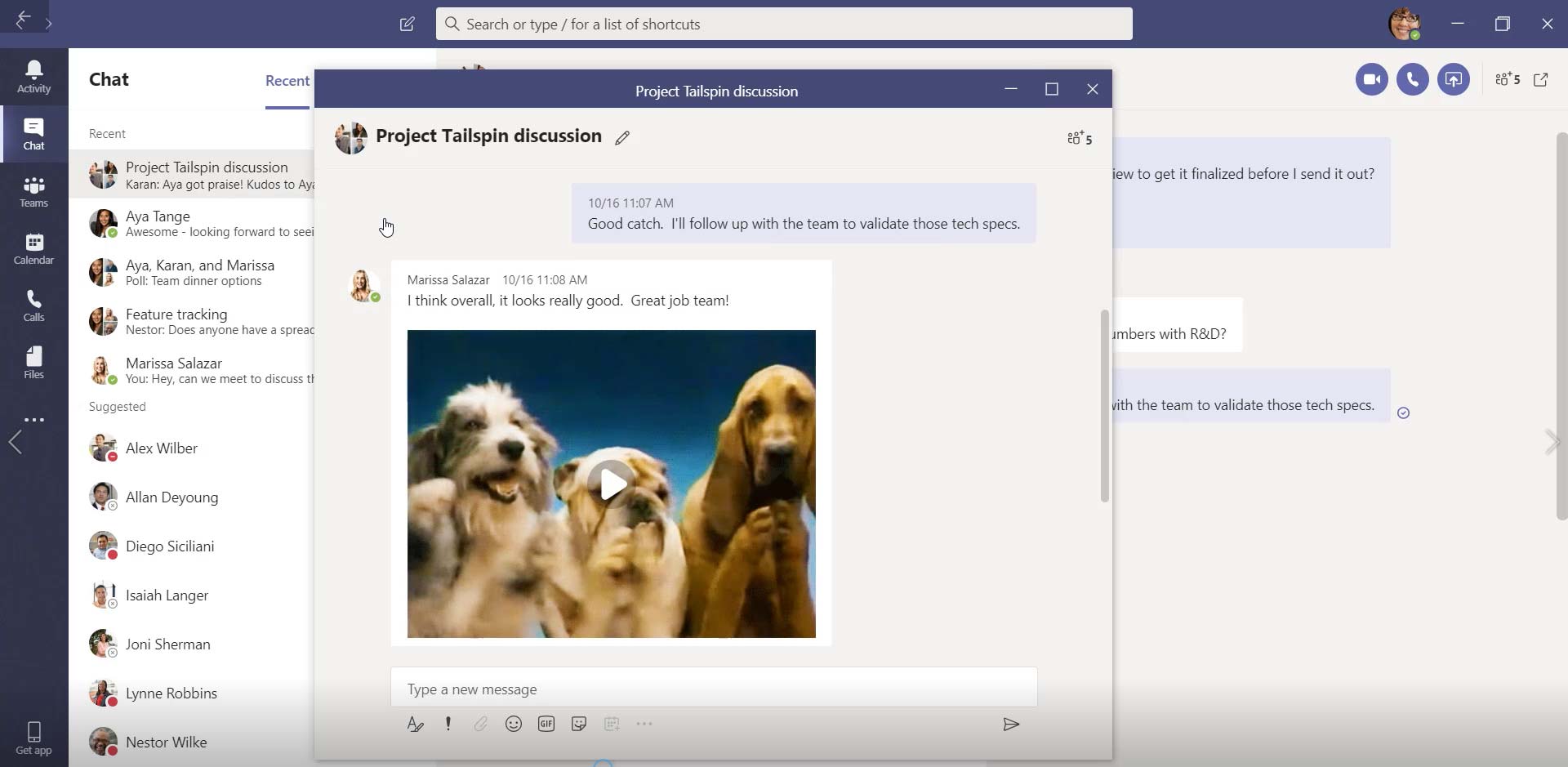1568x767 pixels.
Task: Select suggested contact Diego Siciliani
Action: pos(192,546)
